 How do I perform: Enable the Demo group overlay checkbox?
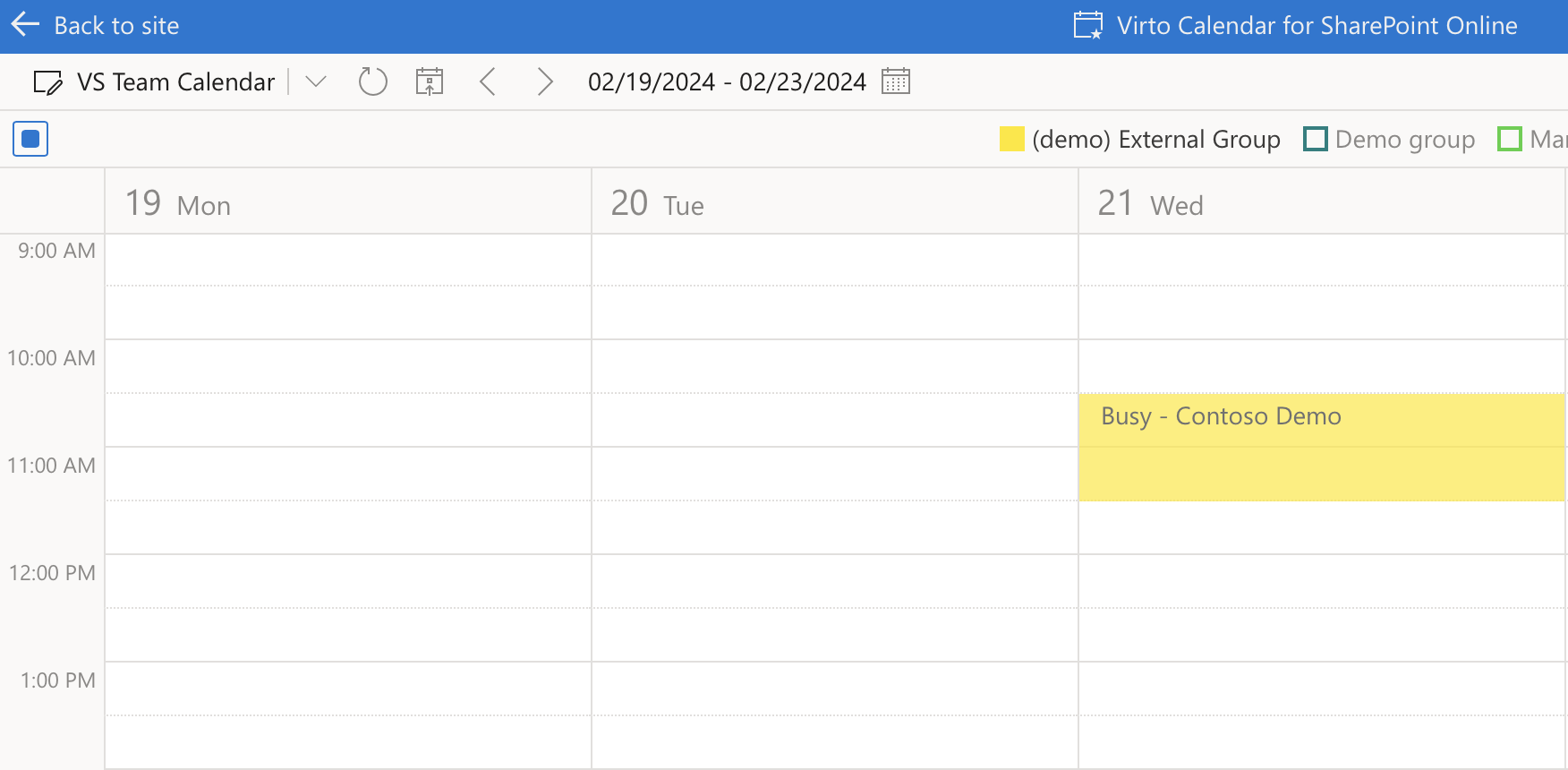(1315, 139)
